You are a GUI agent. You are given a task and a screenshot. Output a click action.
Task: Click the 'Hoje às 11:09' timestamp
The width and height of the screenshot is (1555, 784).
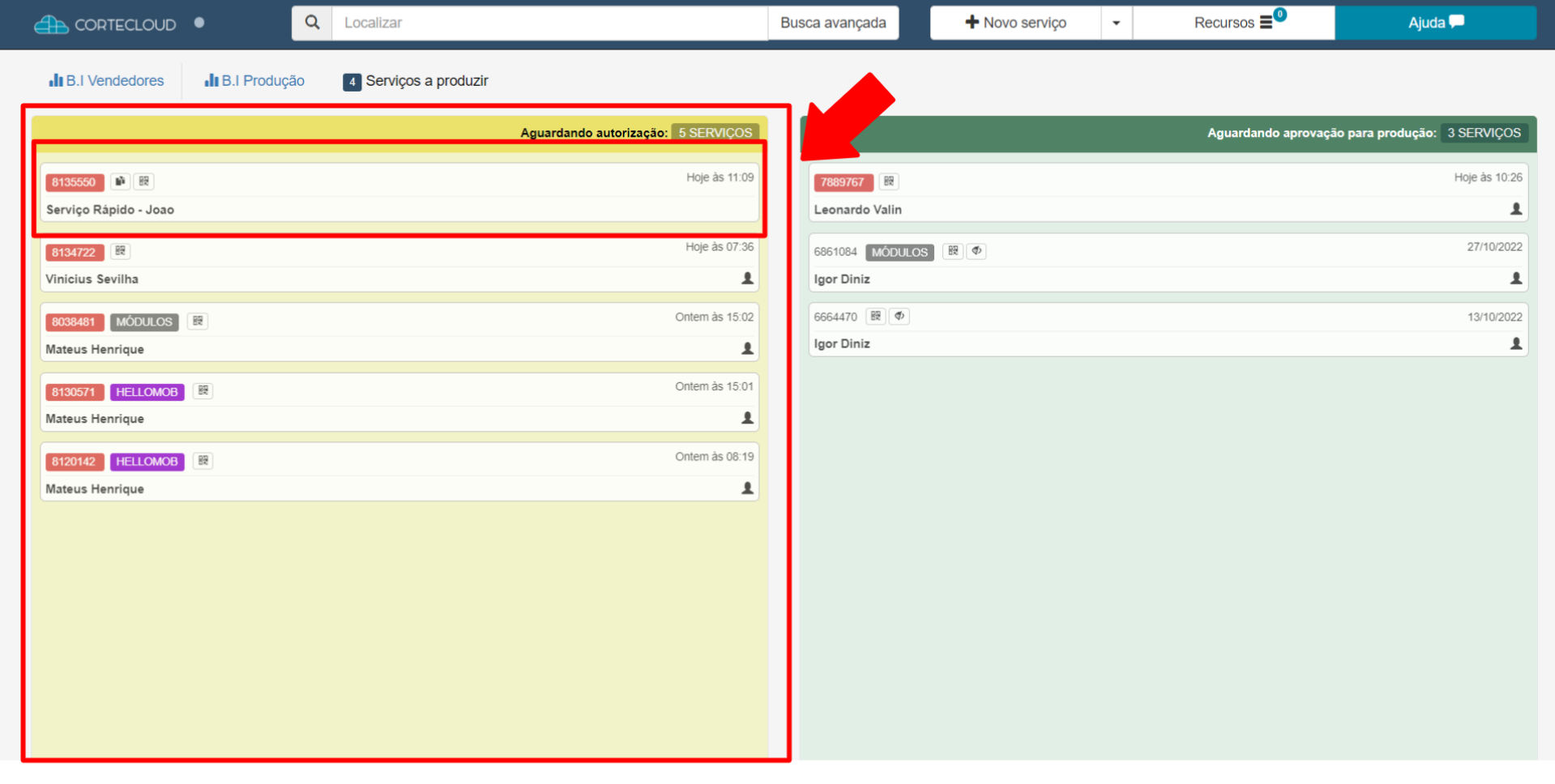point(720,177)
